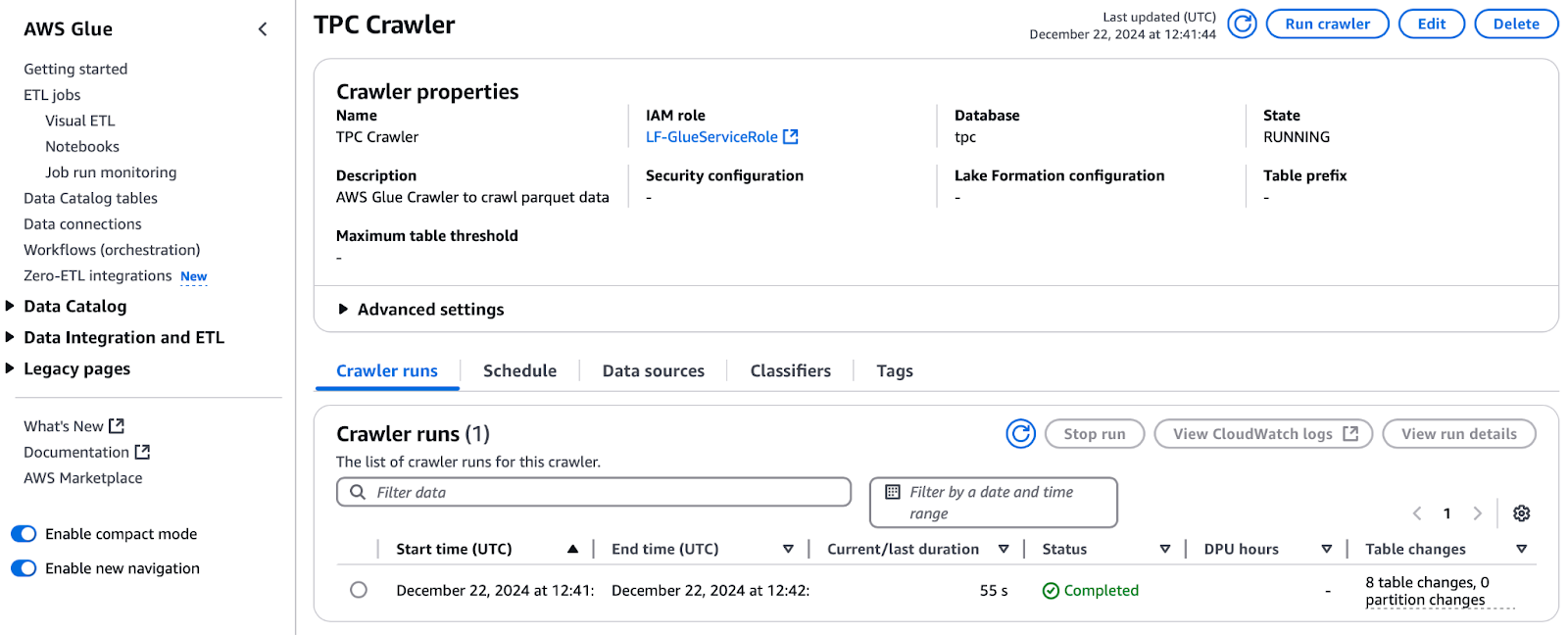Go to the previous page arrow

1417,513
